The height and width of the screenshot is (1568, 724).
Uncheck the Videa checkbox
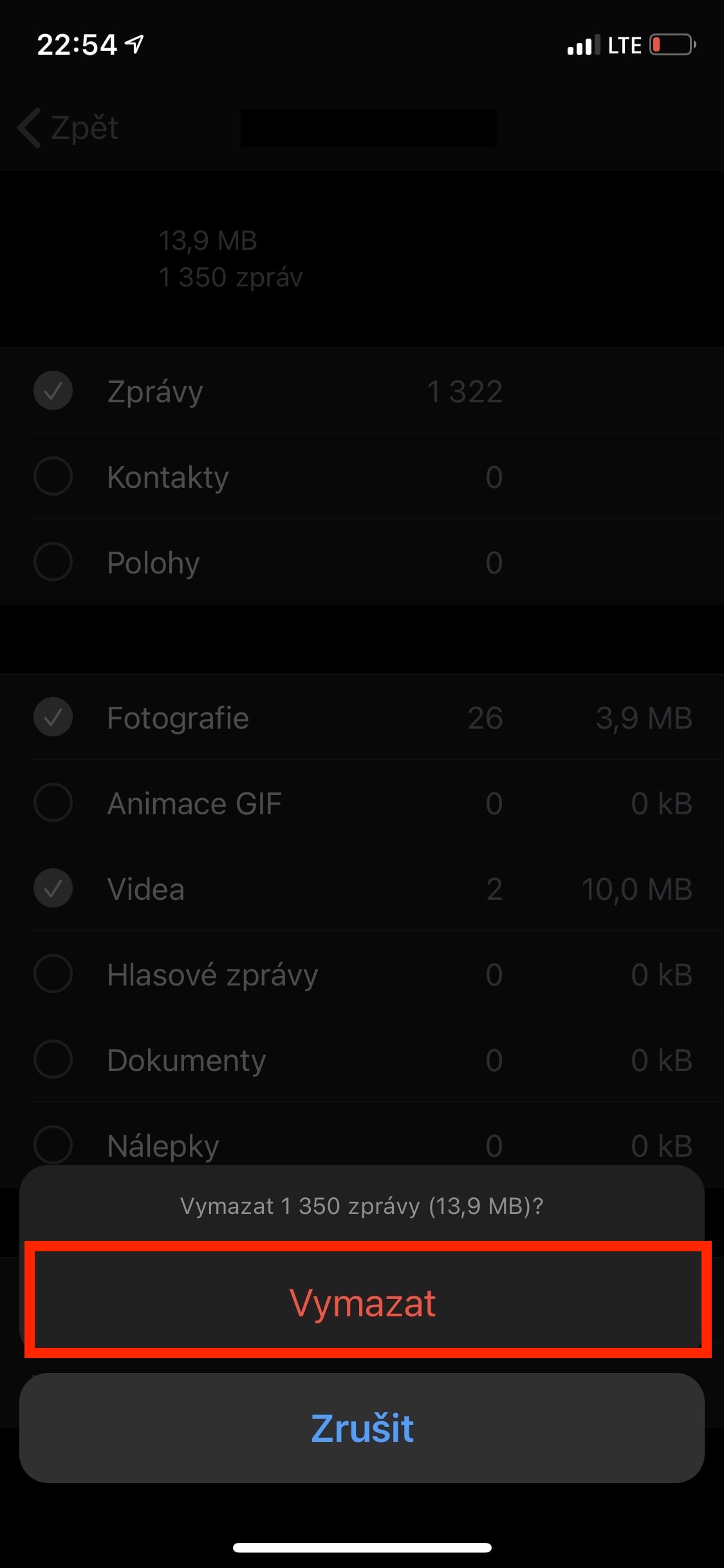tap(53, 888)
